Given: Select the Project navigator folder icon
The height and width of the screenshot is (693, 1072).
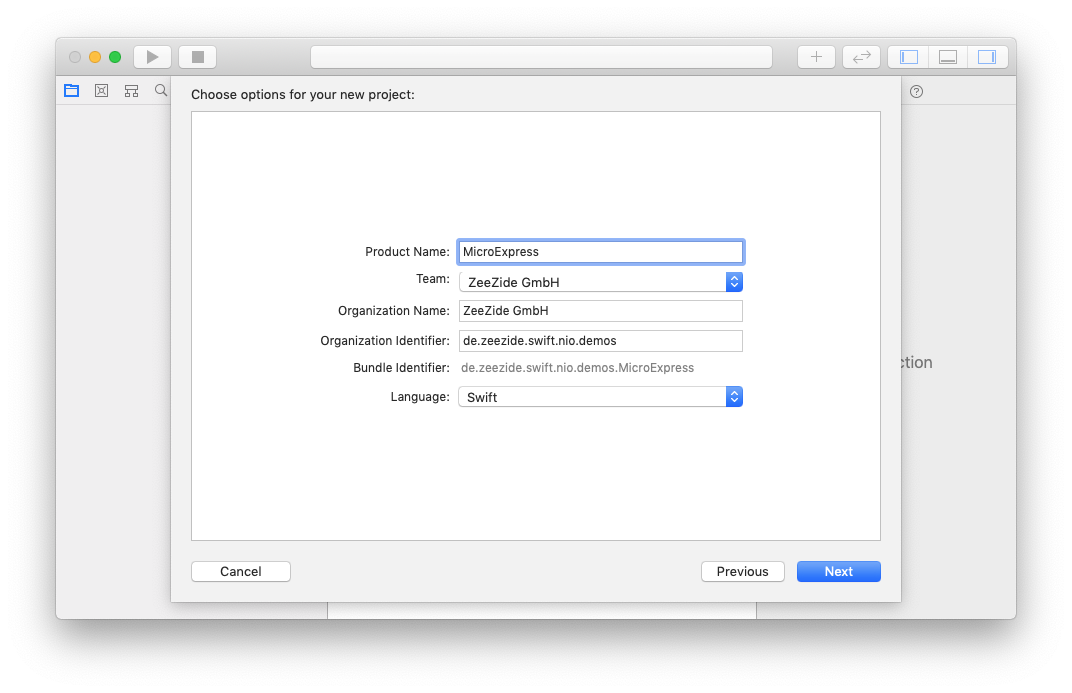Looking at the screenshot, I should 72,90.
